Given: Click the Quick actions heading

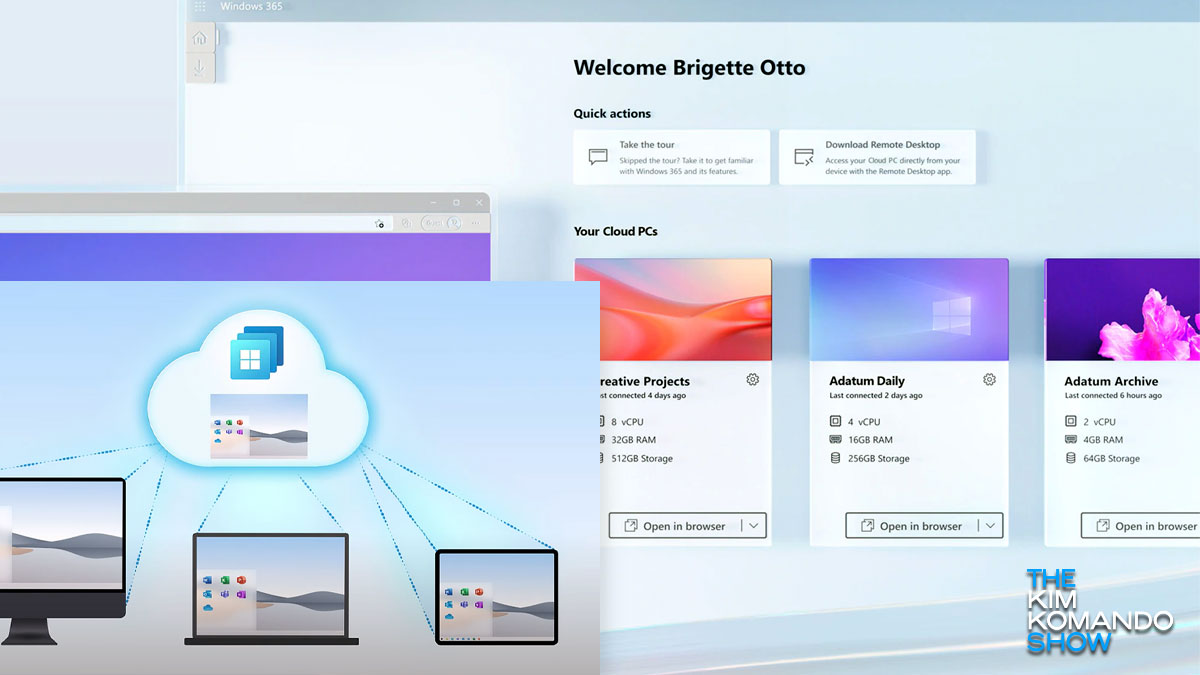Looking at the screenshot, I should click(612, 114).
